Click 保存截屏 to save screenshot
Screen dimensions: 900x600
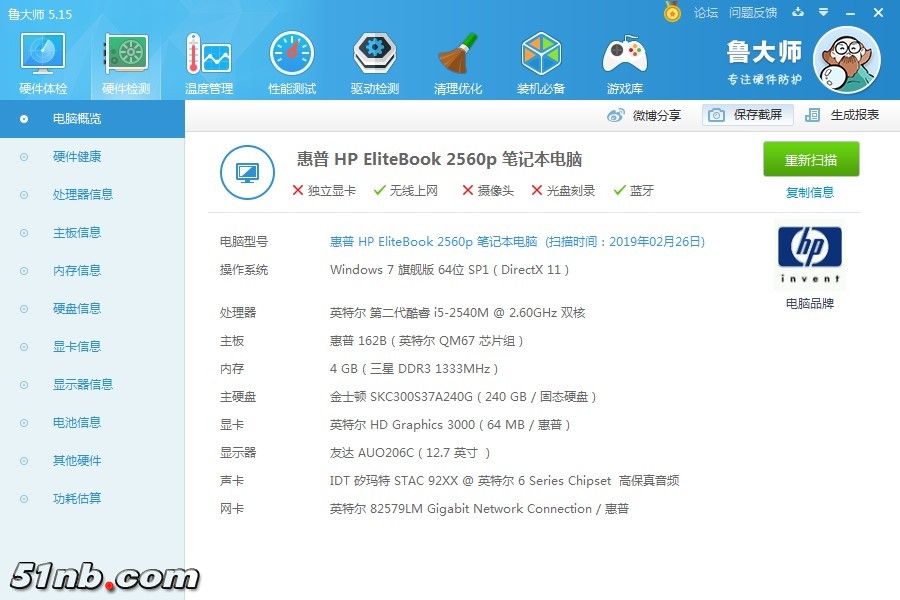[747, 115]
